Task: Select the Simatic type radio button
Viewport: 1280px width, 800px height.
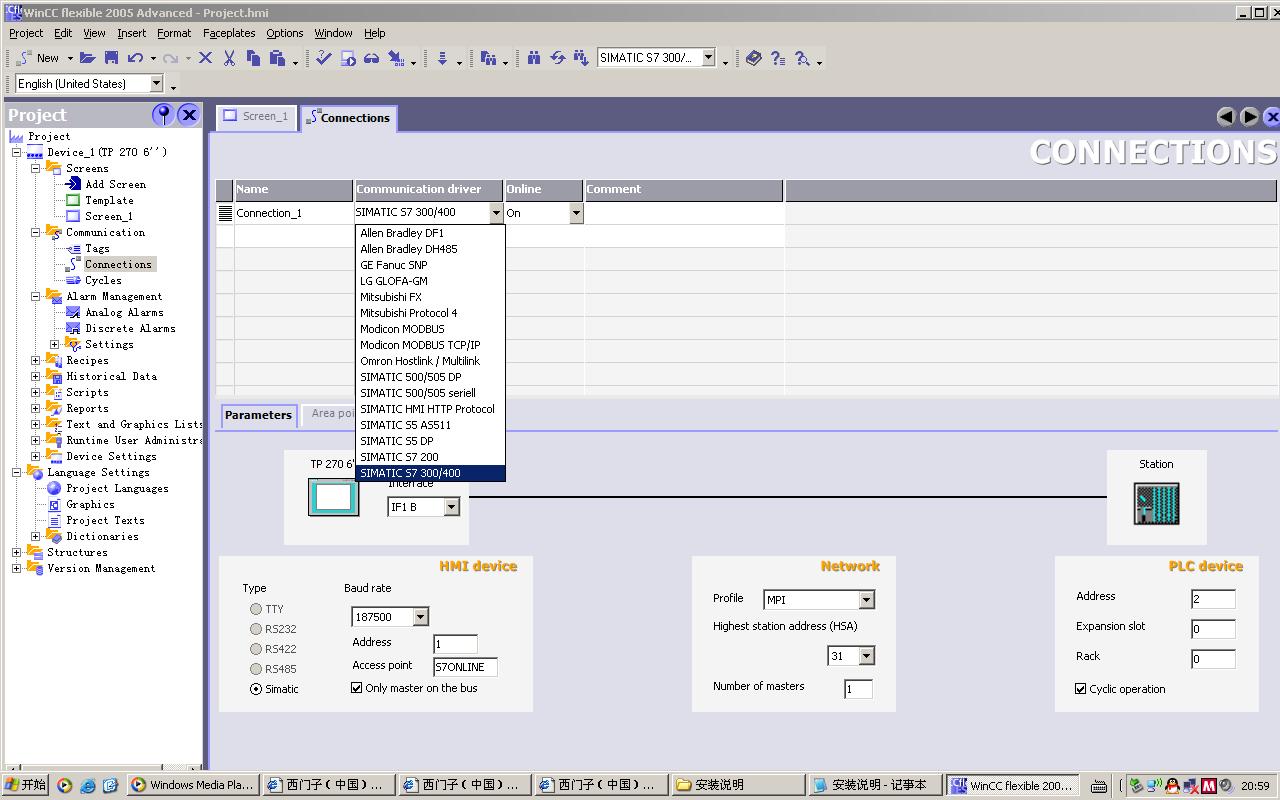Action: 256,689
